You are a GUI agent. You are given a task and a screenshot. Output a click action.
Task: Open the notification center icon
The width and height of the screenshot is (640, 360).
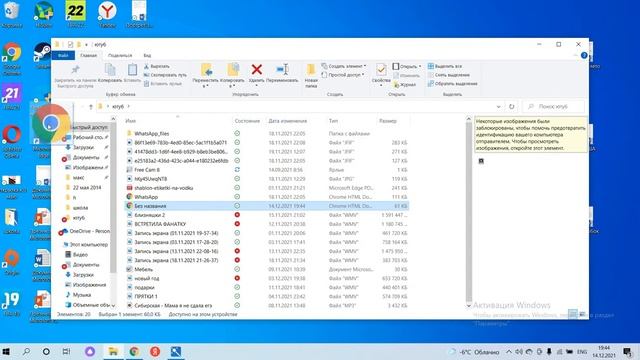[x=627, y=351]
